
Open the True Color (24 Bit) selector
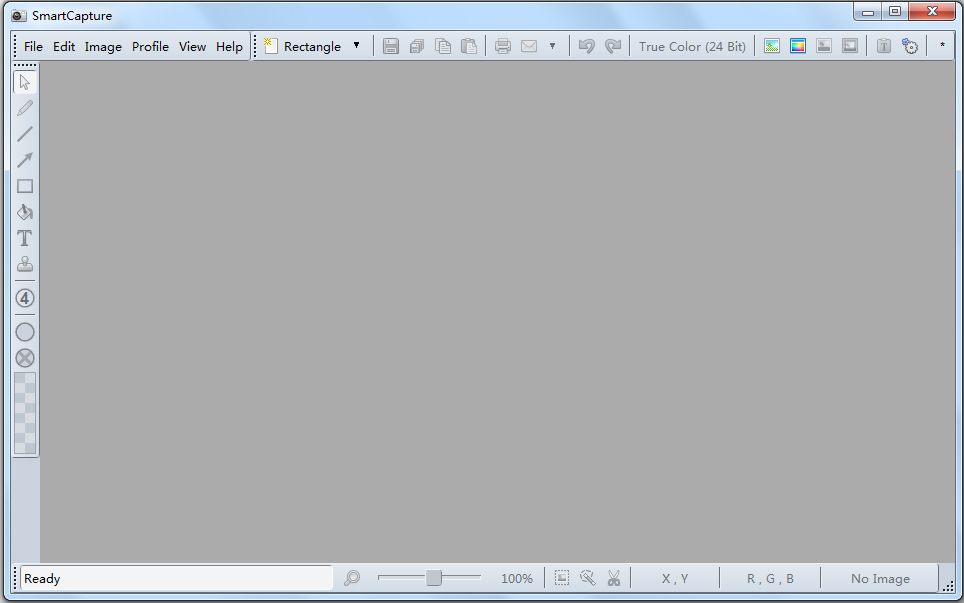(x=692, y=46)
